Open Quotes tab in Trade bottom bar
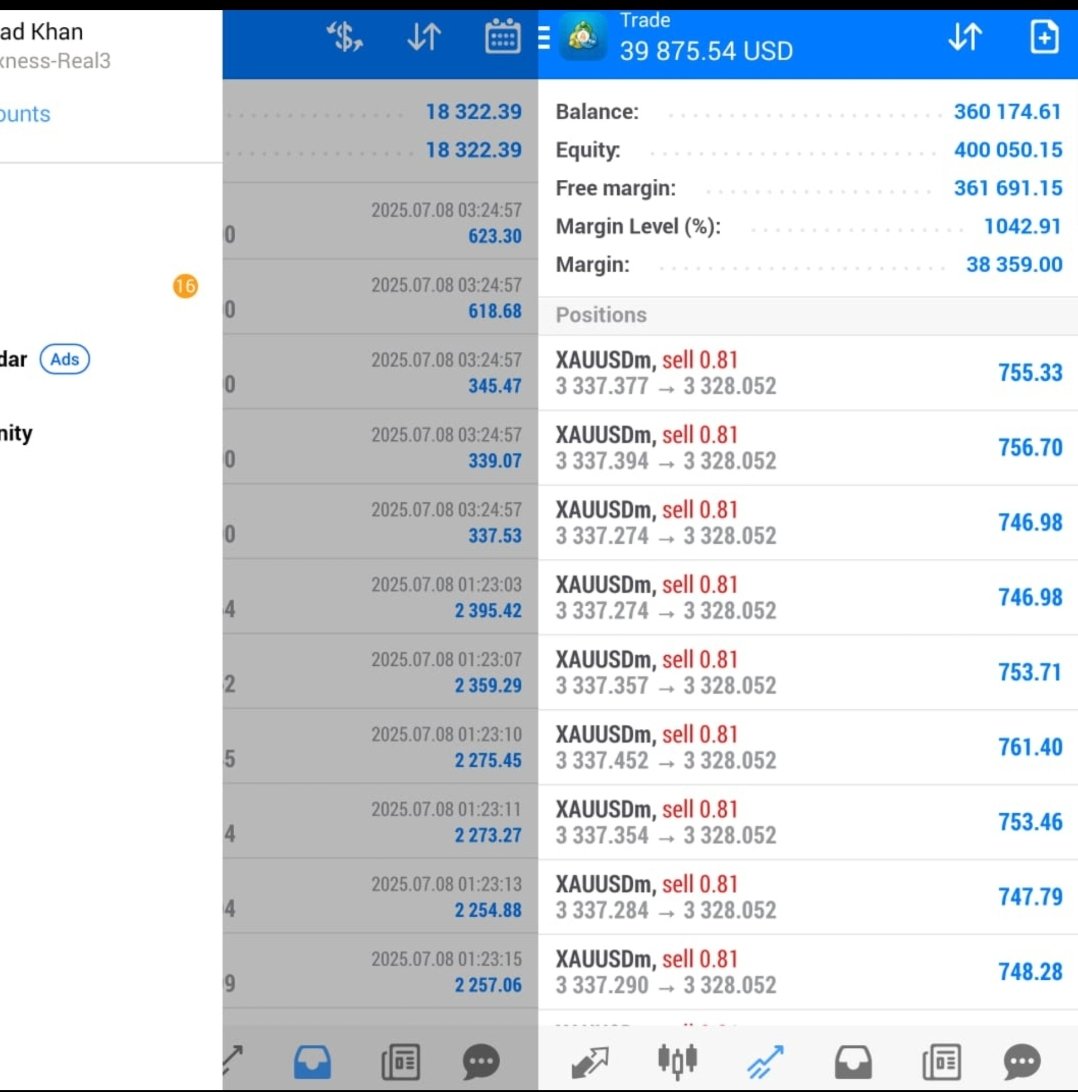This screenshot has height=1092, width=1078. [x=590, y=1062]
